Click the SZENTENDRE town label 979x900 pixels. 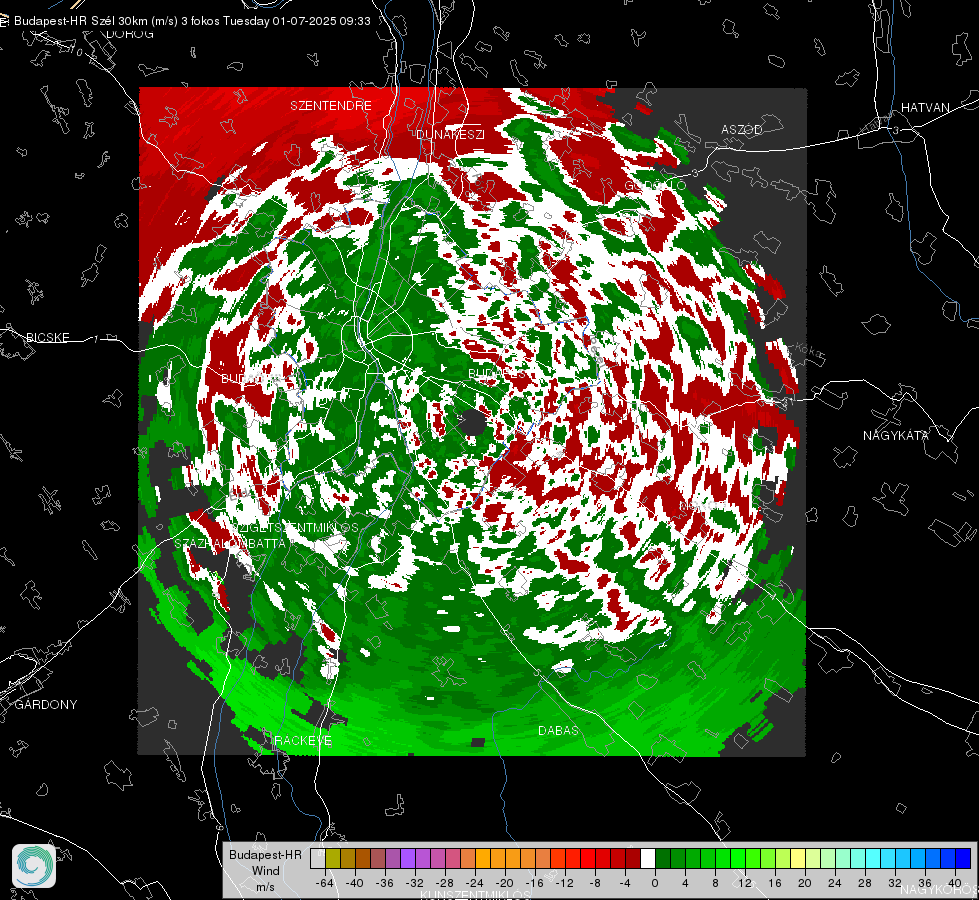[331, 106]
